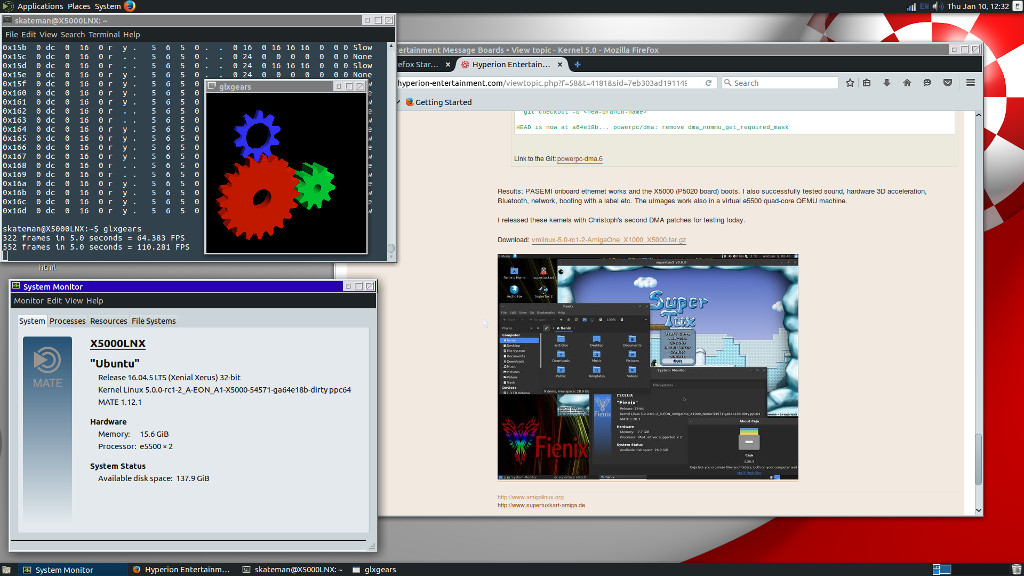
Task: Select the Firefox Start tab
Action: (x=423, y=65)
